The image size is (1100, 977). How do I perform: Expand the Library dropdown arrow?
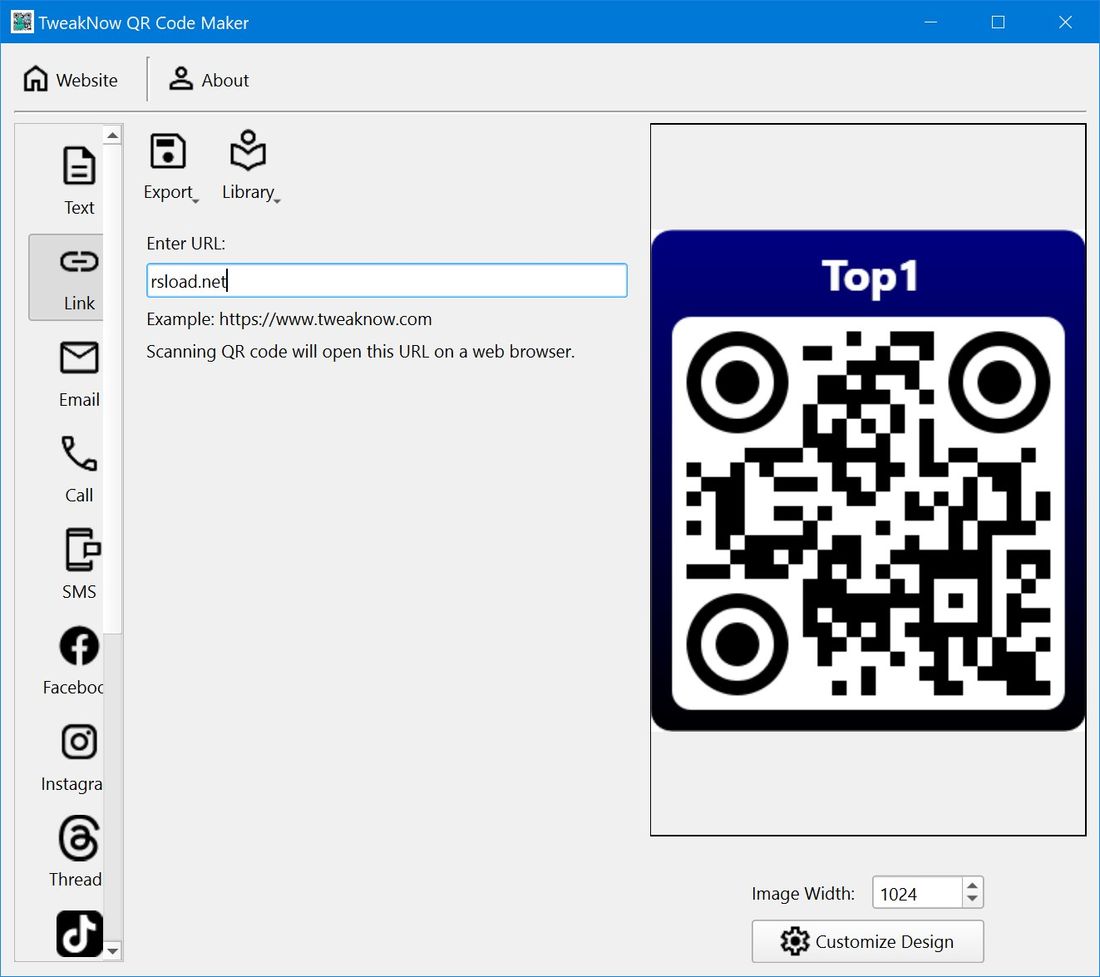(275, 198)
